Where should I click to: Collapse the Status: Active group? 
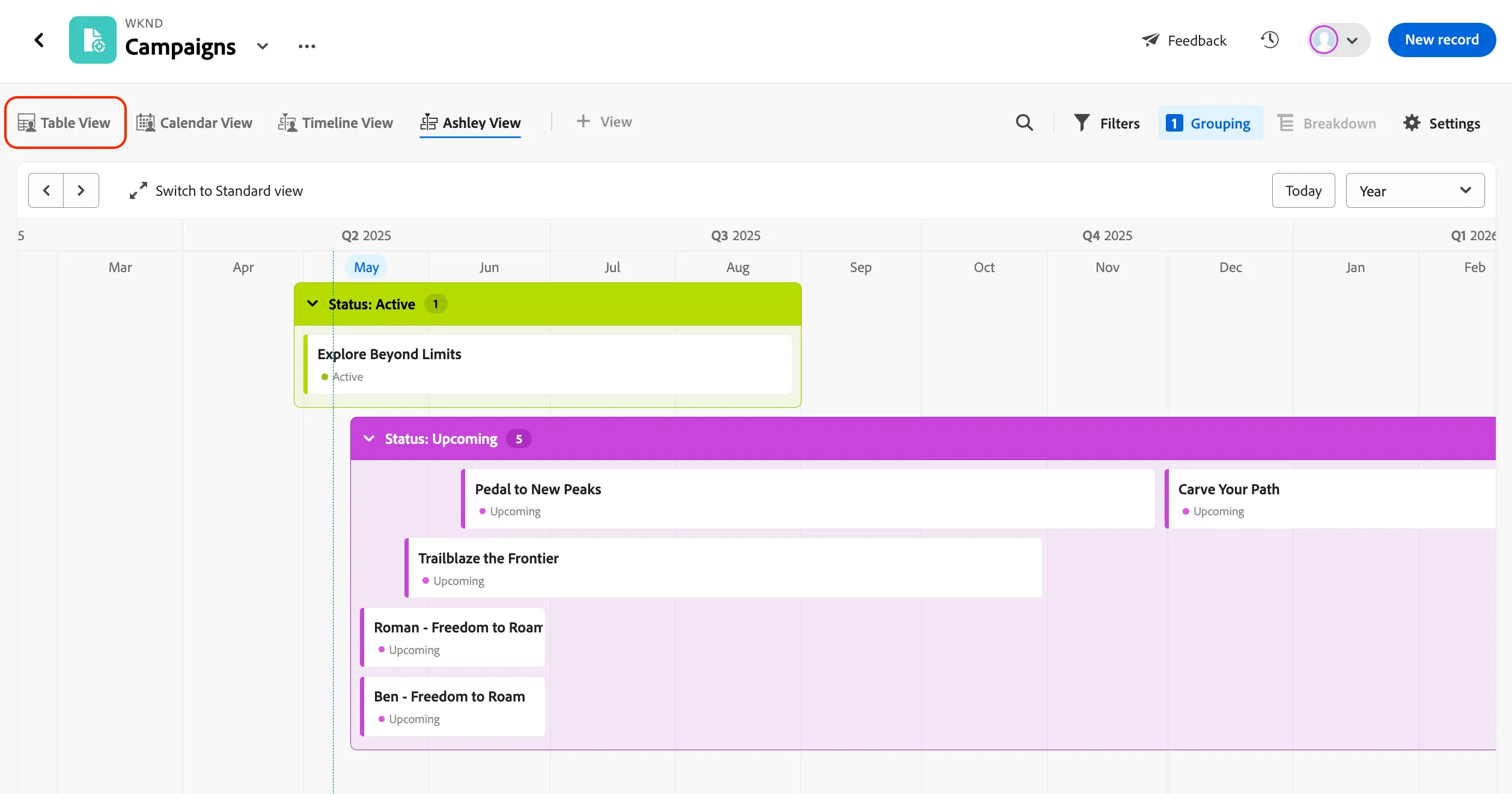click(312, 304)
